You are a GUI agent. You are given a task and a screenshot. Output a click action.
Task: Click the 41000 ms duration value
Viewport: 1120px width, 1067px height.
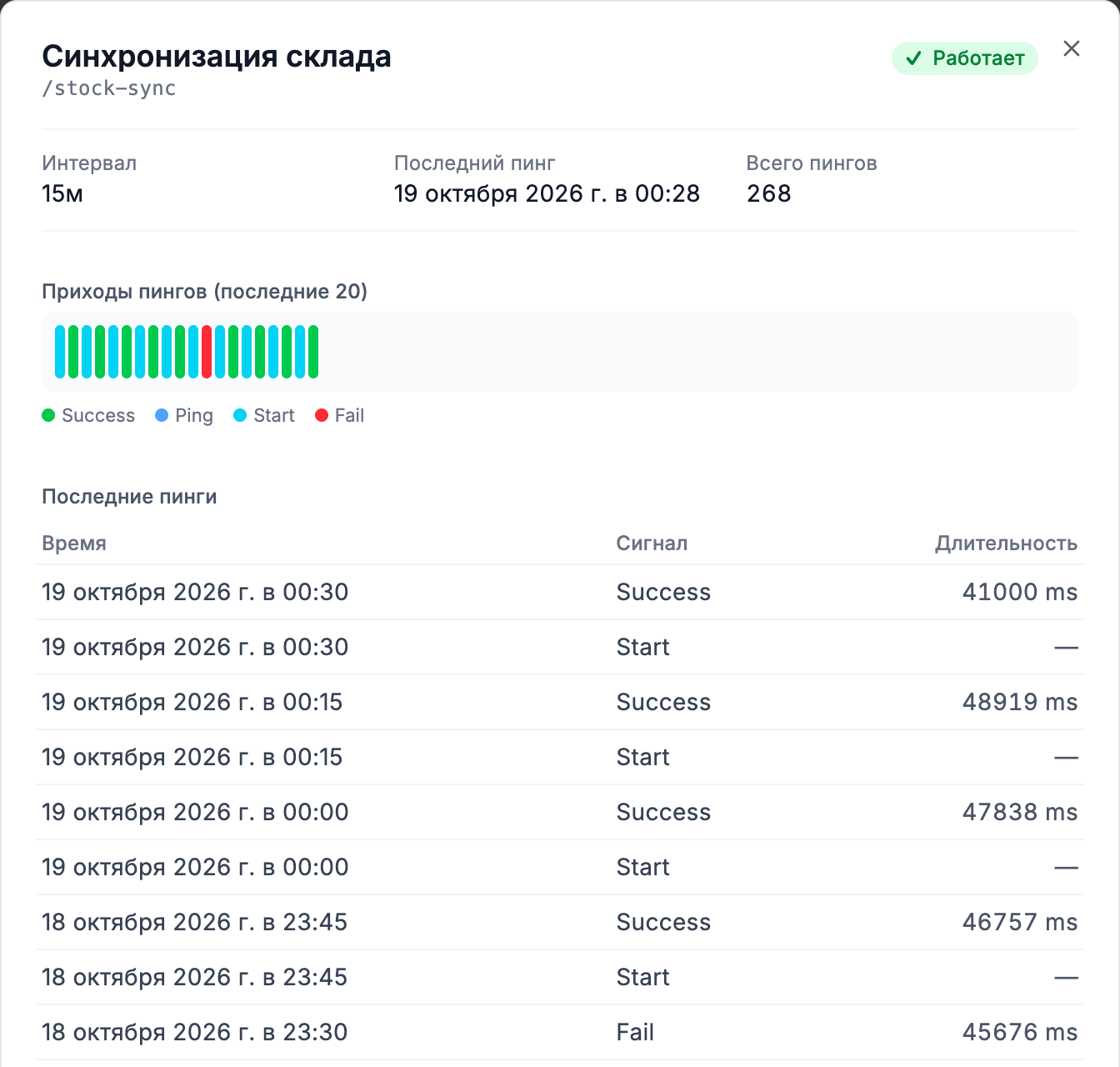[x=1020, y=592]
